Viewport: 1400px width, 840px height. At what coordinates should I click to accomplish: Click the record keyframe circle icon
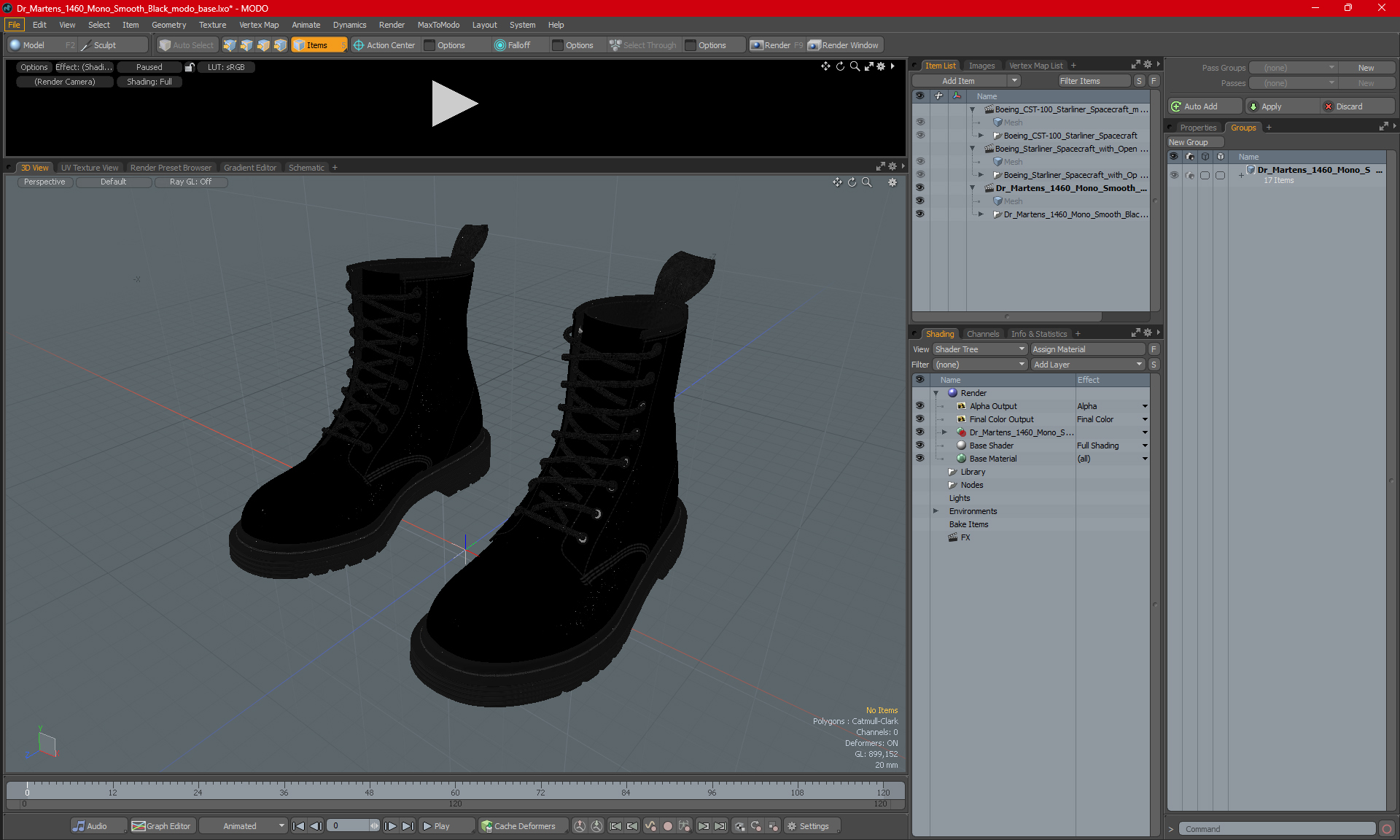[667, 826]
